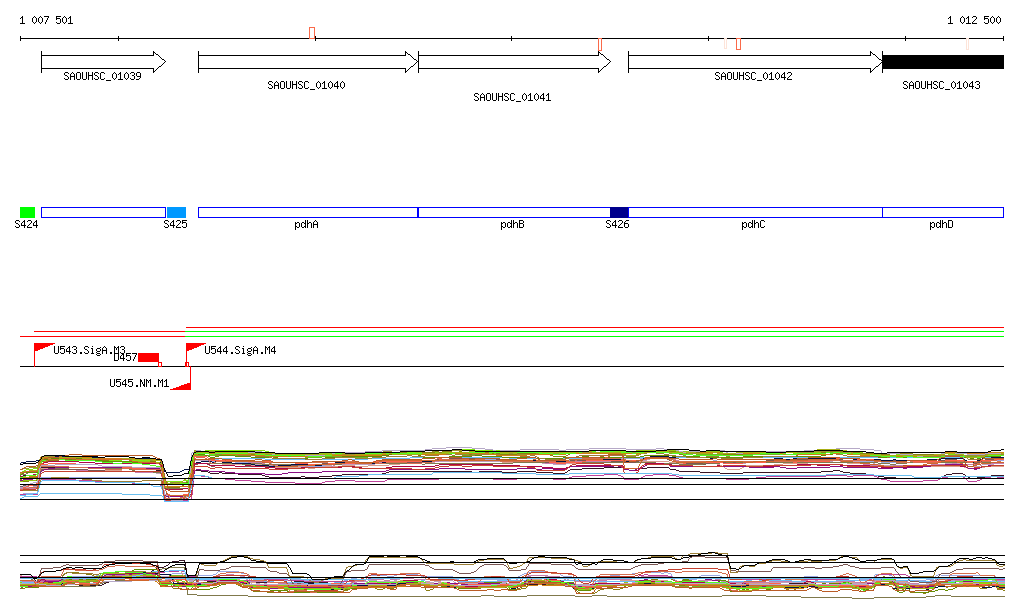Click the SAOUHSC_01041 gene name label

[x=512, y=98]
